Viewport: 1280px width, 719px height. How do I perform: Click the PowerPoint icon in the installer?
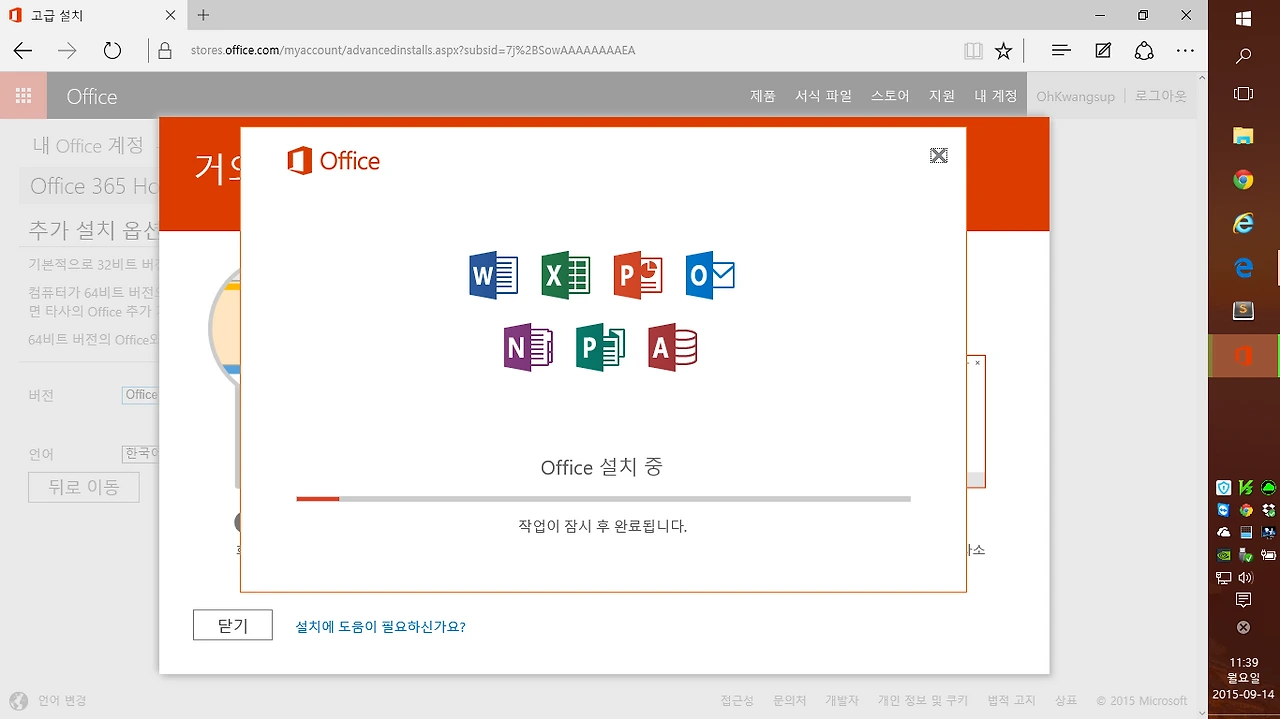[638, 275]
